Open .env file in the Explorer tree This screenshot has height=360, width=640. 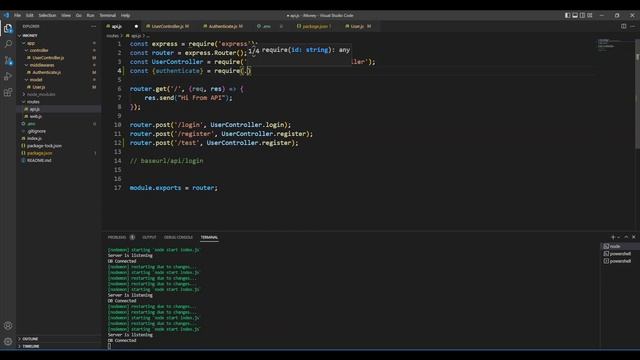(31, 124)
